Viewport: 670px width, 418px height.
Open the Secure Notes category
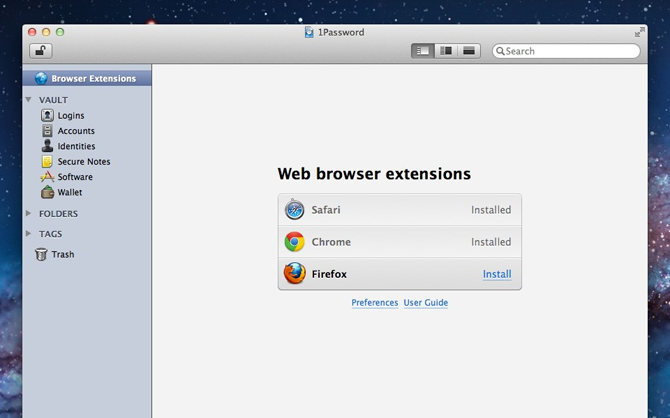[x=84, y=162]
